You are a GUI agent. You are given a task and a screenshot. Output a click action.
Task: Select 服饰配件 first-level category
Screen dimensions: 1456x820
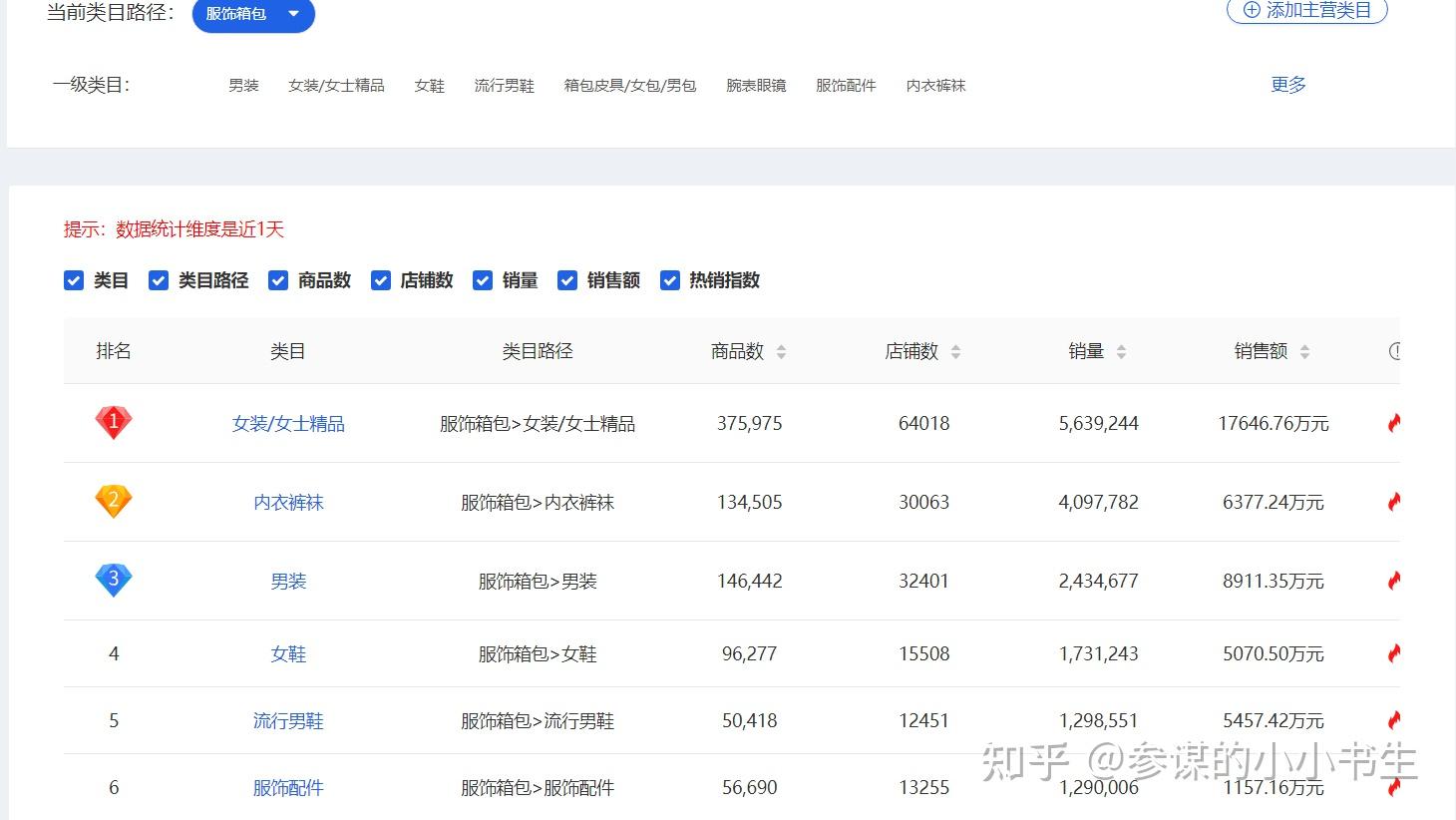[x=846, y=86]
